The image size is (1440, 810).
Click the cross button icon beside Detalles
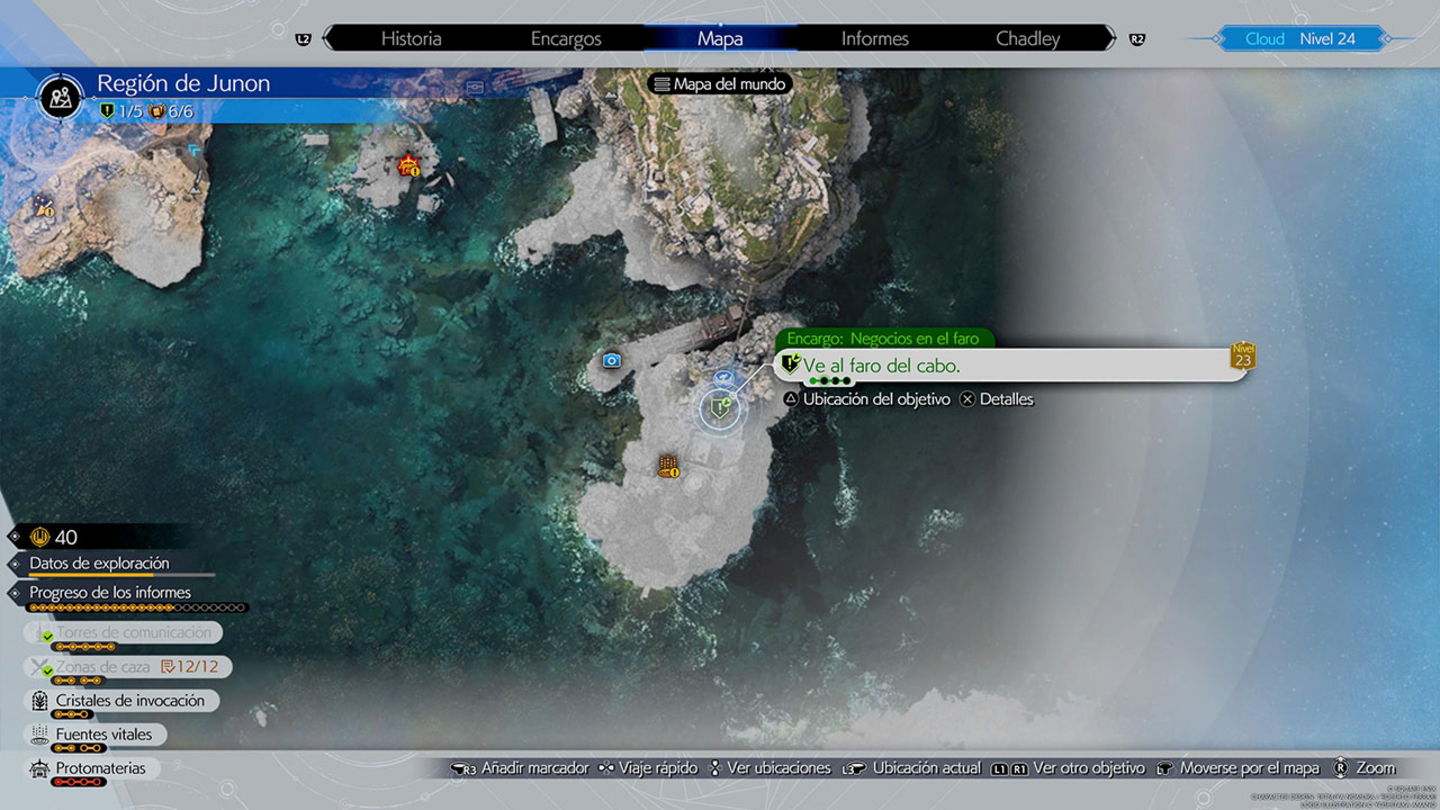[x=967, y=399]
